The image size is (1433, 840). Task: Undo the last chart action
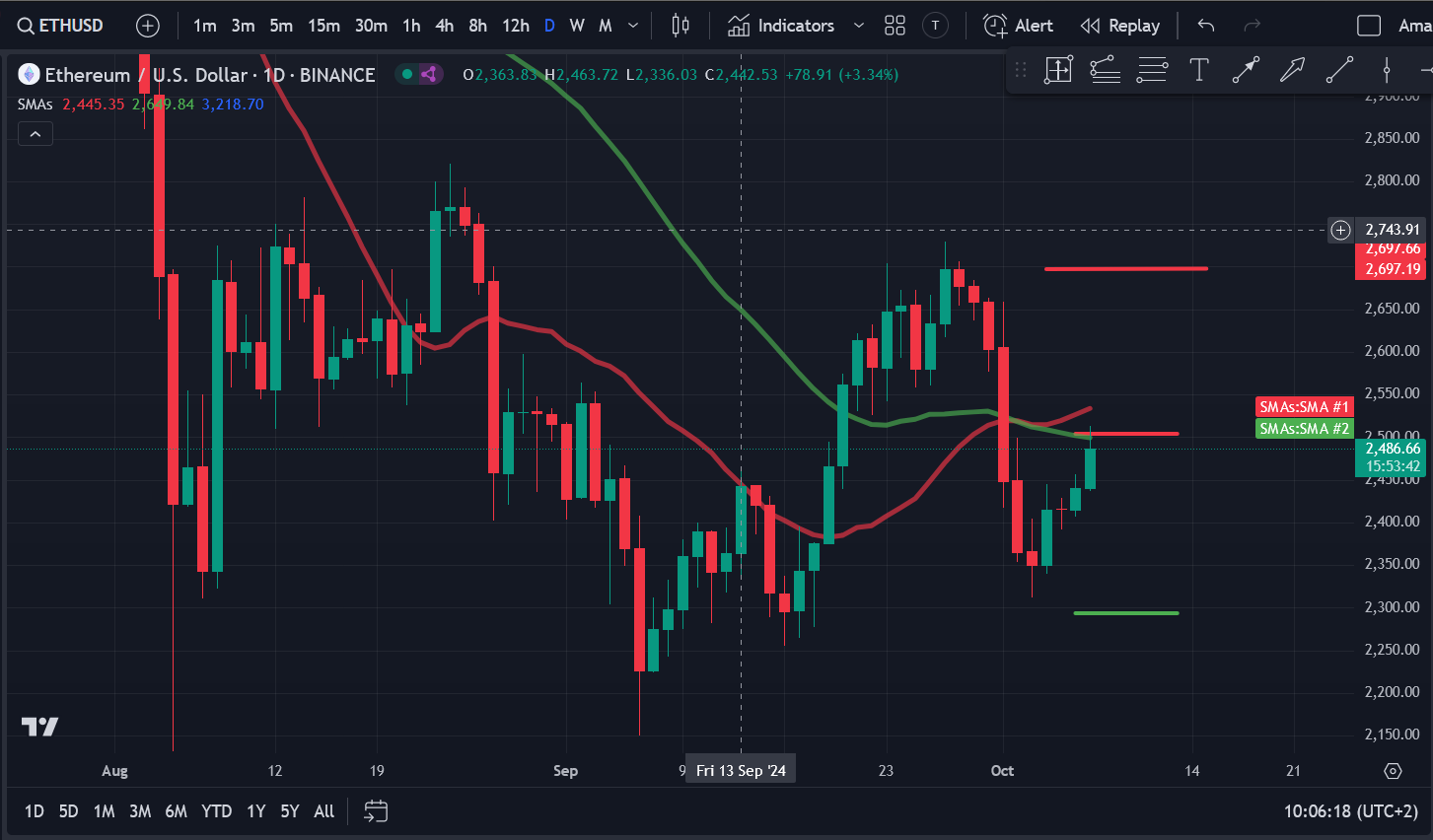pos(1206,26)
